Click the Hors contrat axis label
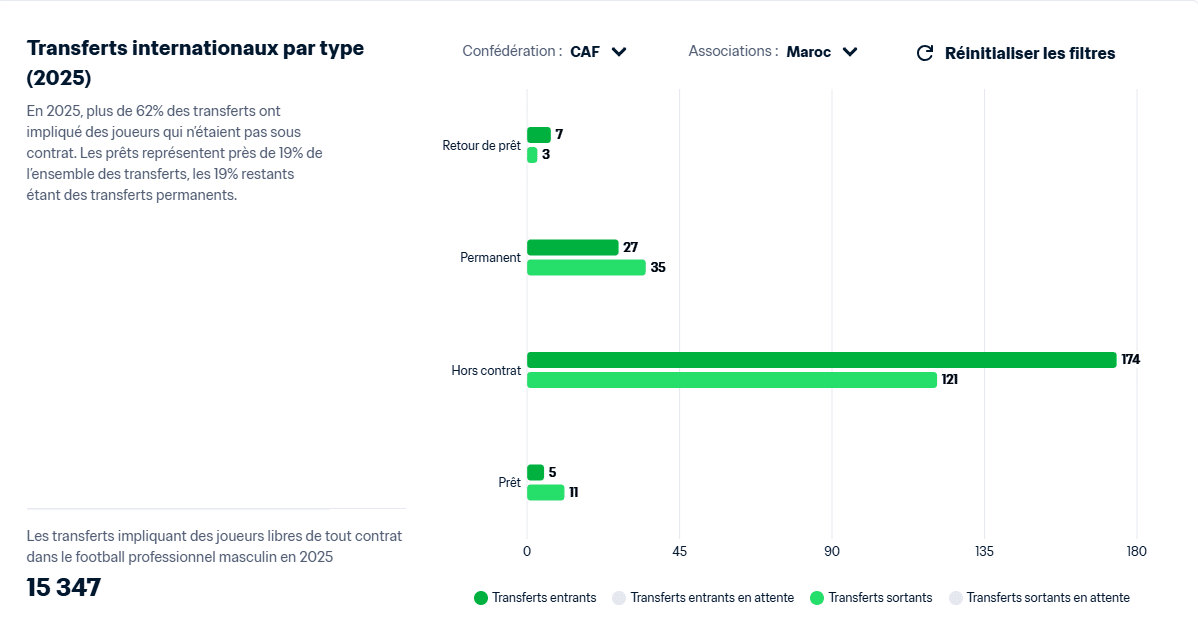Screen dimensions: 1198x640 [486, 370]
